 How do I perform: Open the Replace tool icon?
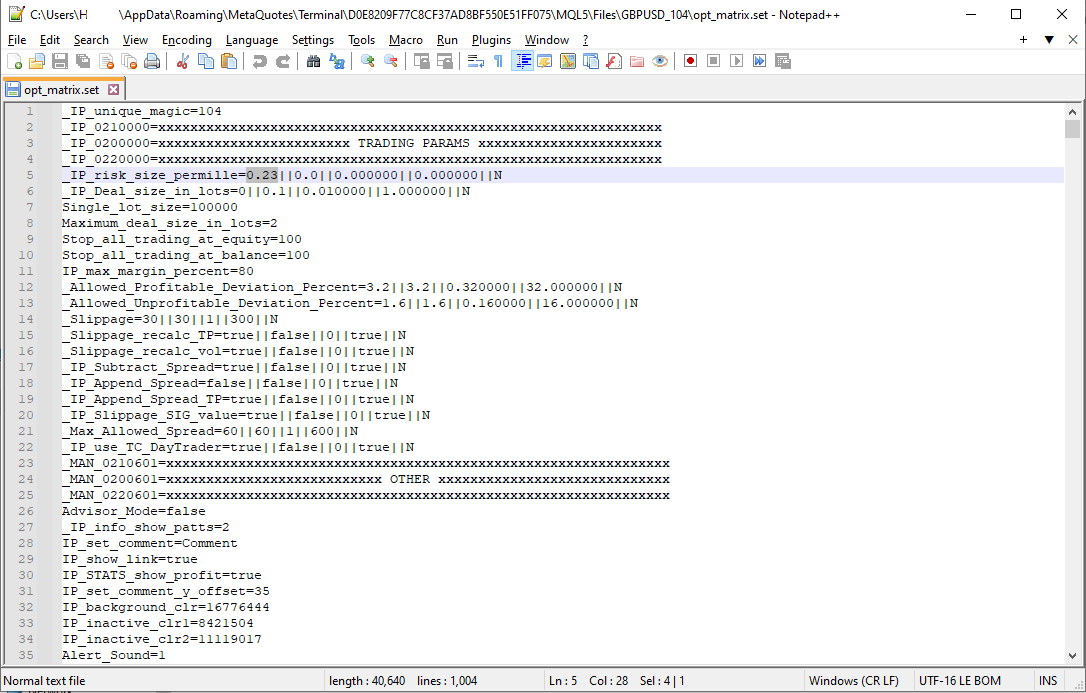(x=337, y=62)
